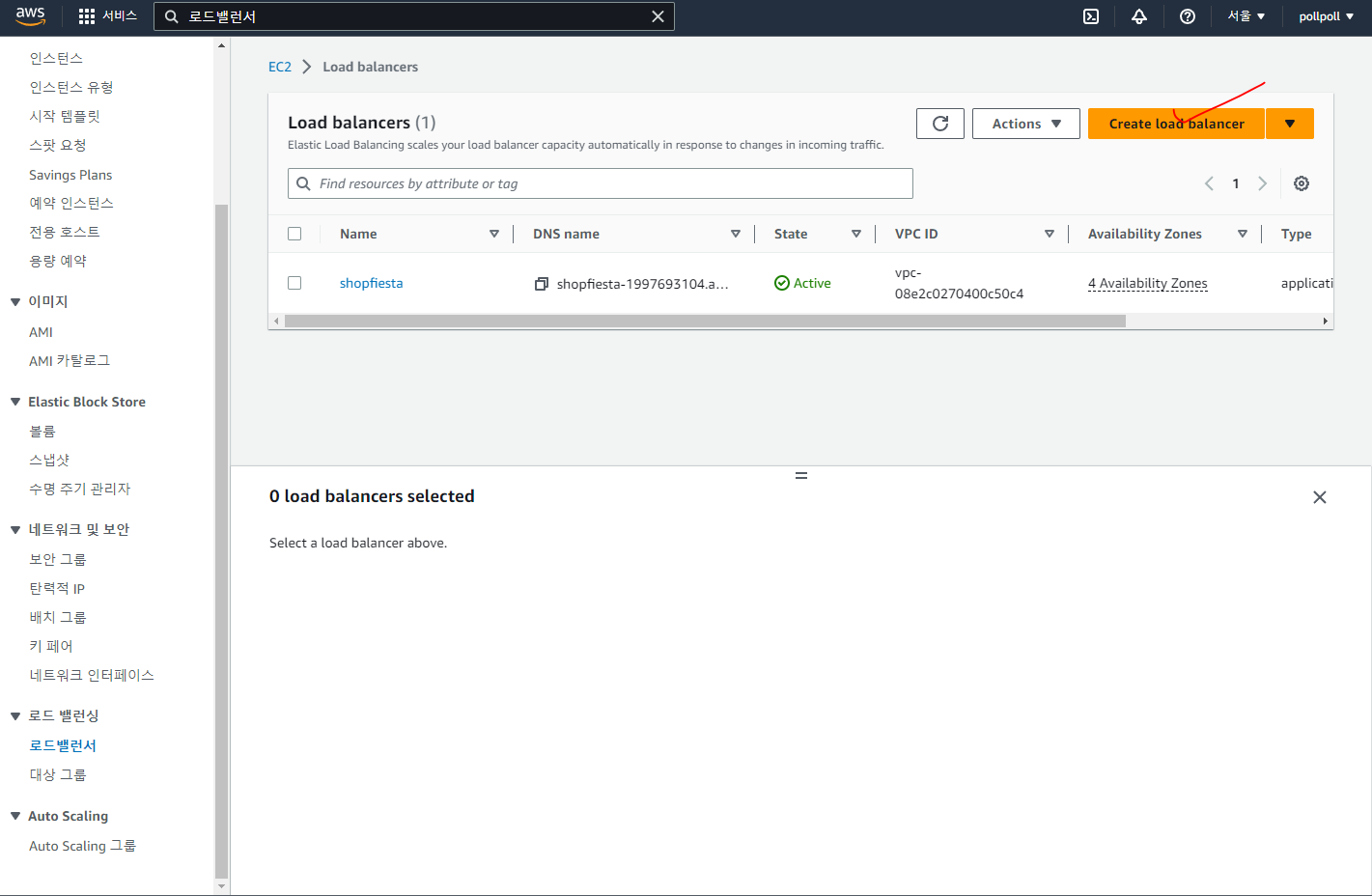Open Savings Plans in sidebar
Screen dimensions: 1372x896
pyautogui.click(x=70, y=175)
